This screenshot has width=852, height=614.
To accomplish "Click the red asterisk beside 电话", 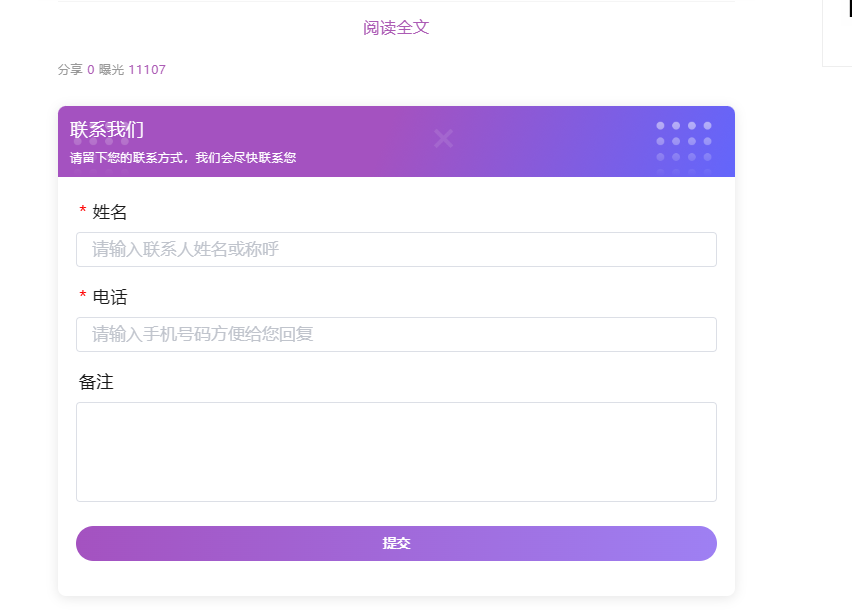I will (x=83, y=295).
